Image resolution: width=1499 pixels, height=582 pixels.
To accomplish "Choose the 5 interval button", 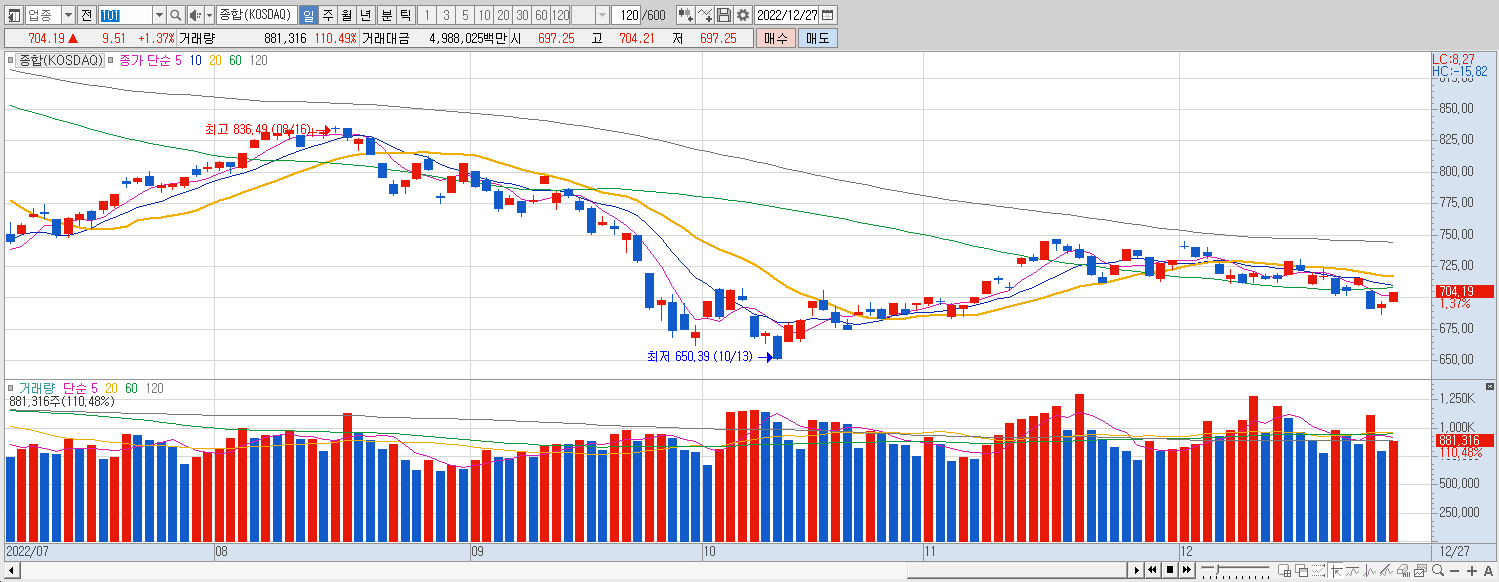I will pyautogui.click(x=465, y=15).
